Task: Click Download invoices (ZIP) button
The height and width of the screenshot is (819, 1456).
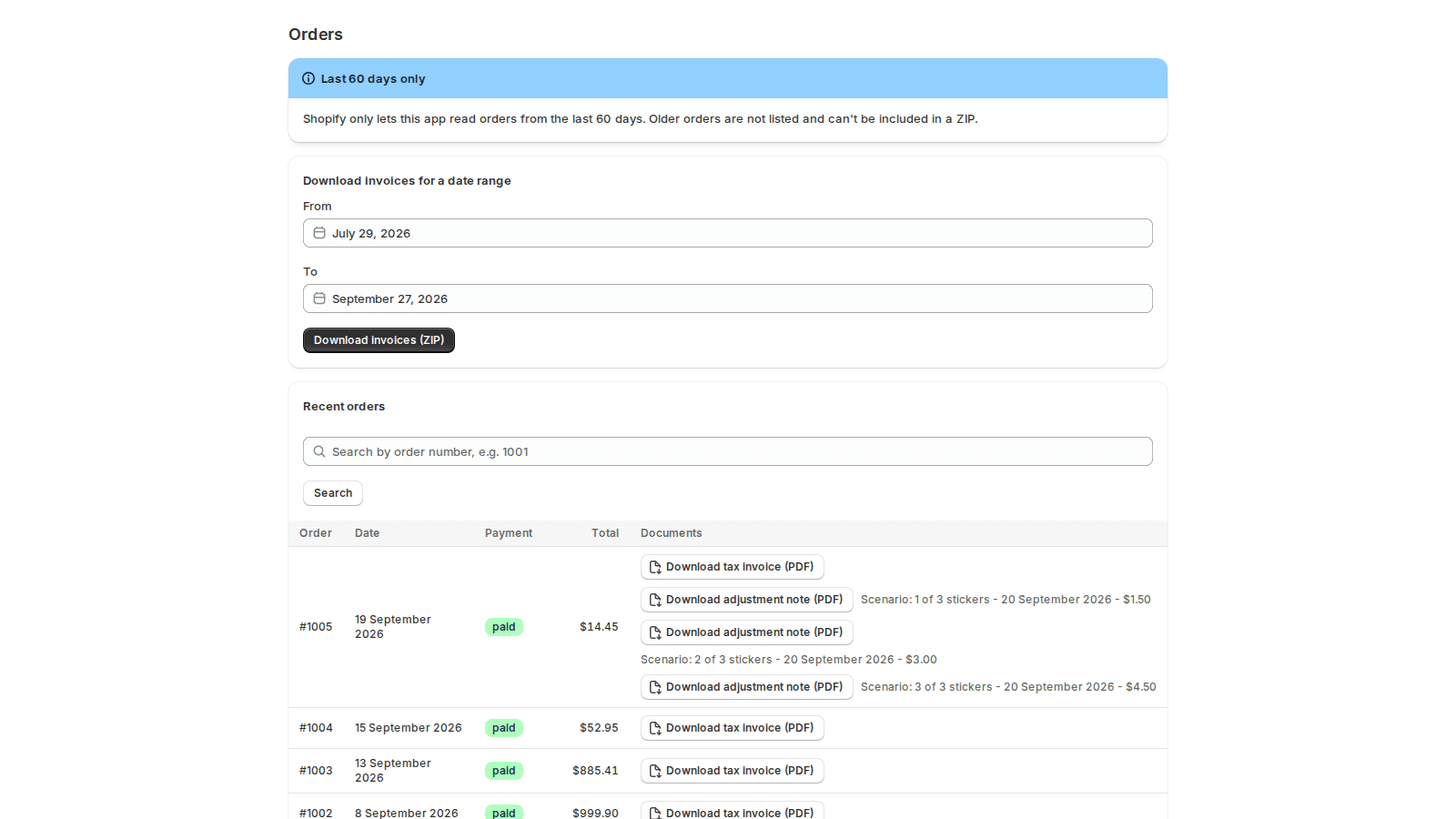Action: point(379,340)
